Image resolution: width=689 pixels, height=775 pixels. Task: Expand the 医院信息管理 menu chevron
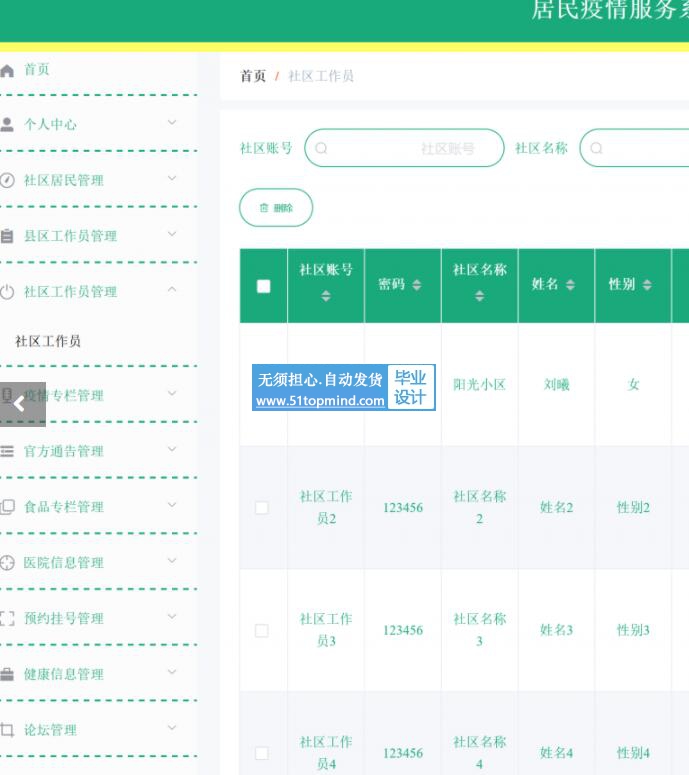[172, 561]
